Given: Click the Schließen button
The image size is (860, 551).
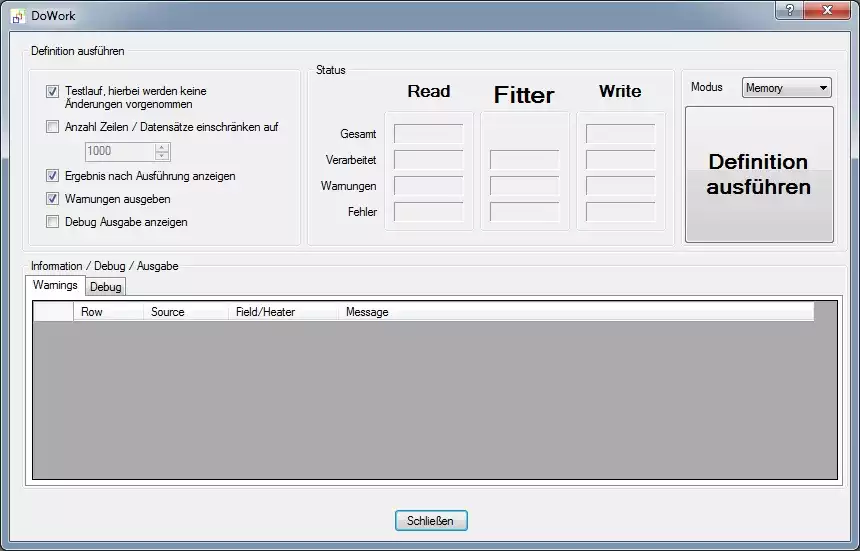Looking at the screenshot, I should coord(430,521).
